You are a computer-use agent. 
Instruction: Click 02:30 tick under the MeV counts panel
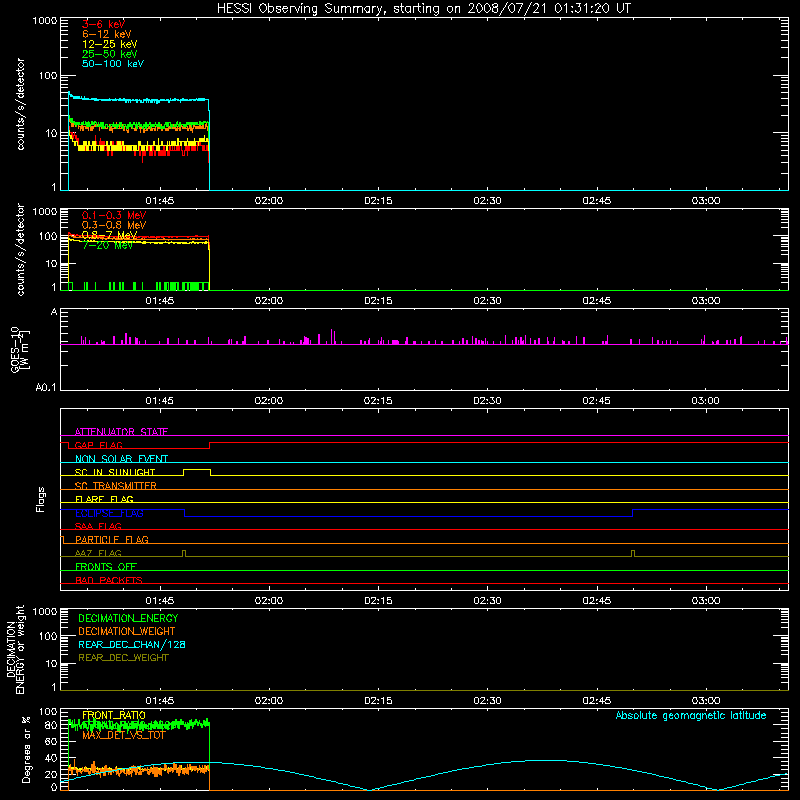487,301
